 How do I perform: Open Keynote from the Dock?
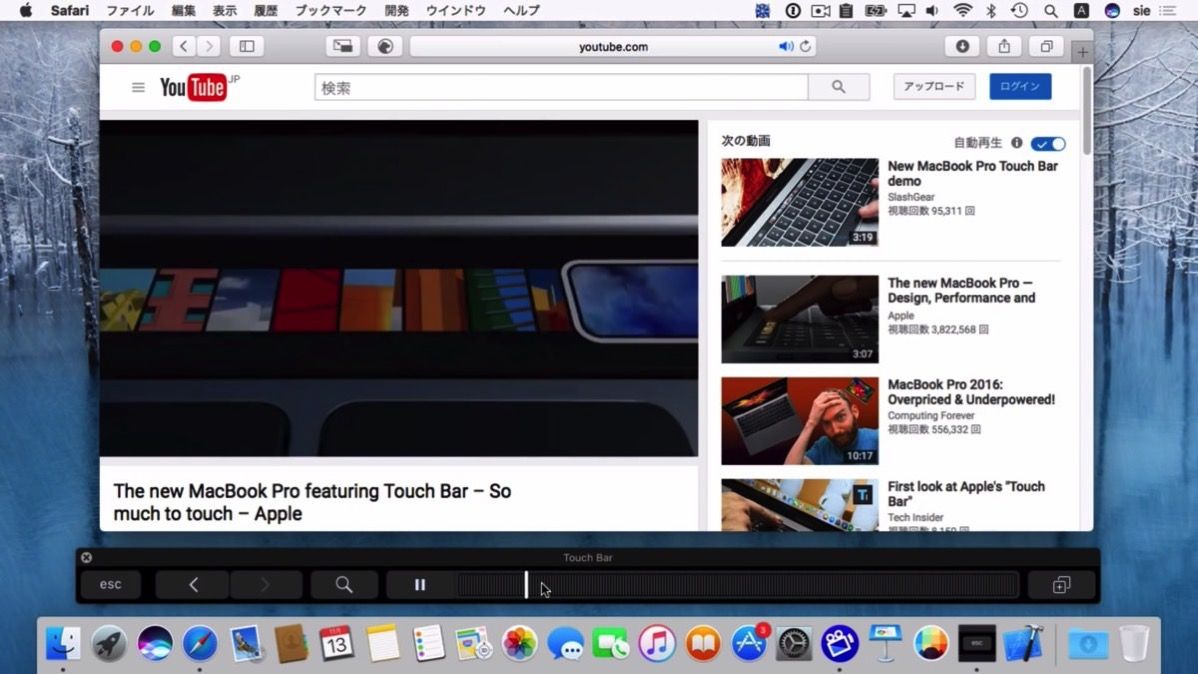tap(885, 642)
